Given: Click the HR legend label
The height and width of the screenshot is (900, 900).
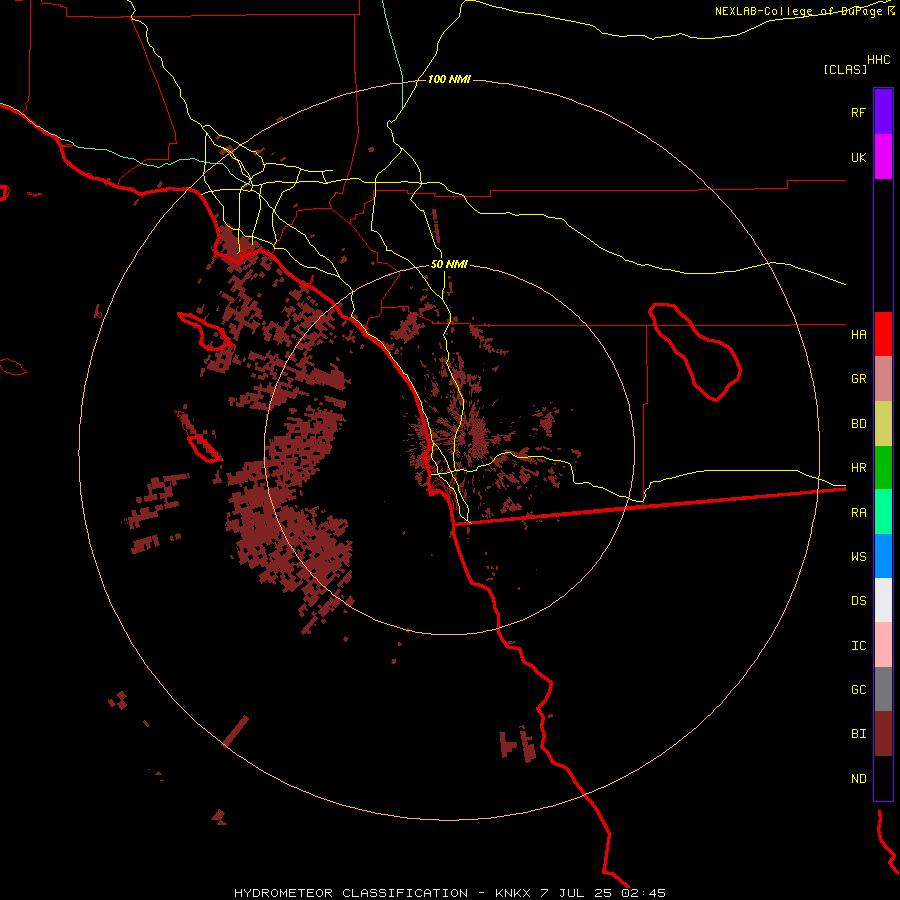Looking at the screenshot, I should pos(858,468).
